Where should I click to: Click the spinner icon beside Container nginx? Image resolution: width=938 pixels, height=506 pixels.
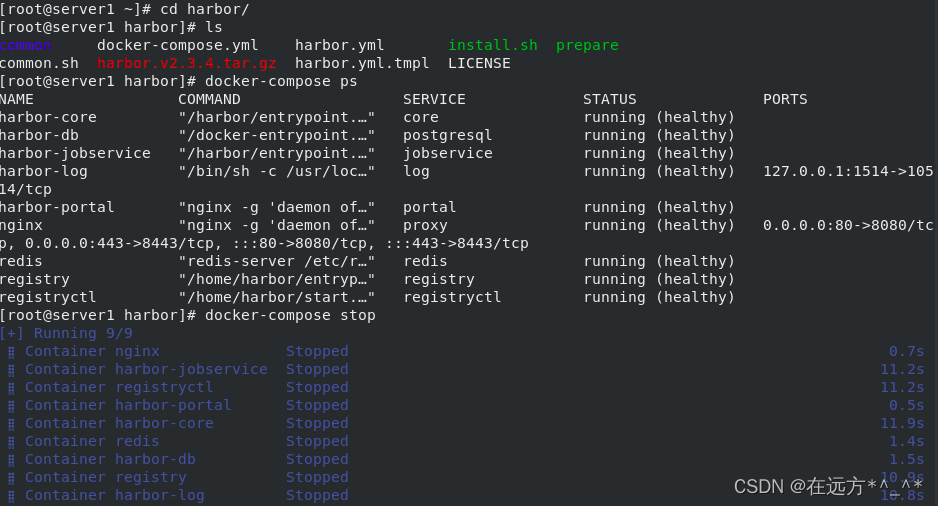tap(11, 352)
